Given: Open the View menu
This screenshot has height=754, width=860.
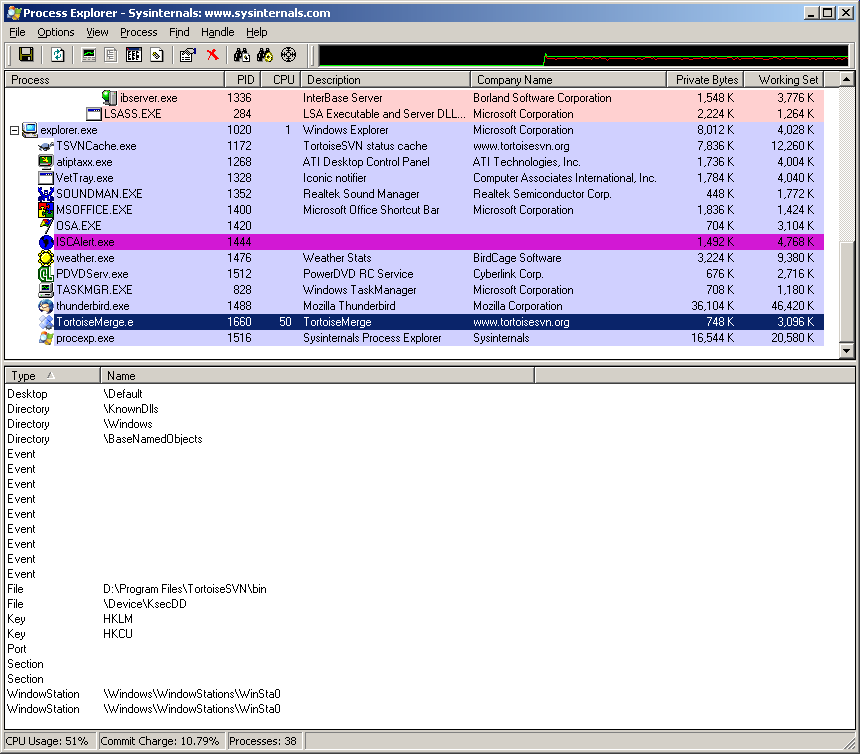Looking at the screenshot, I should (x=97, y=32).
